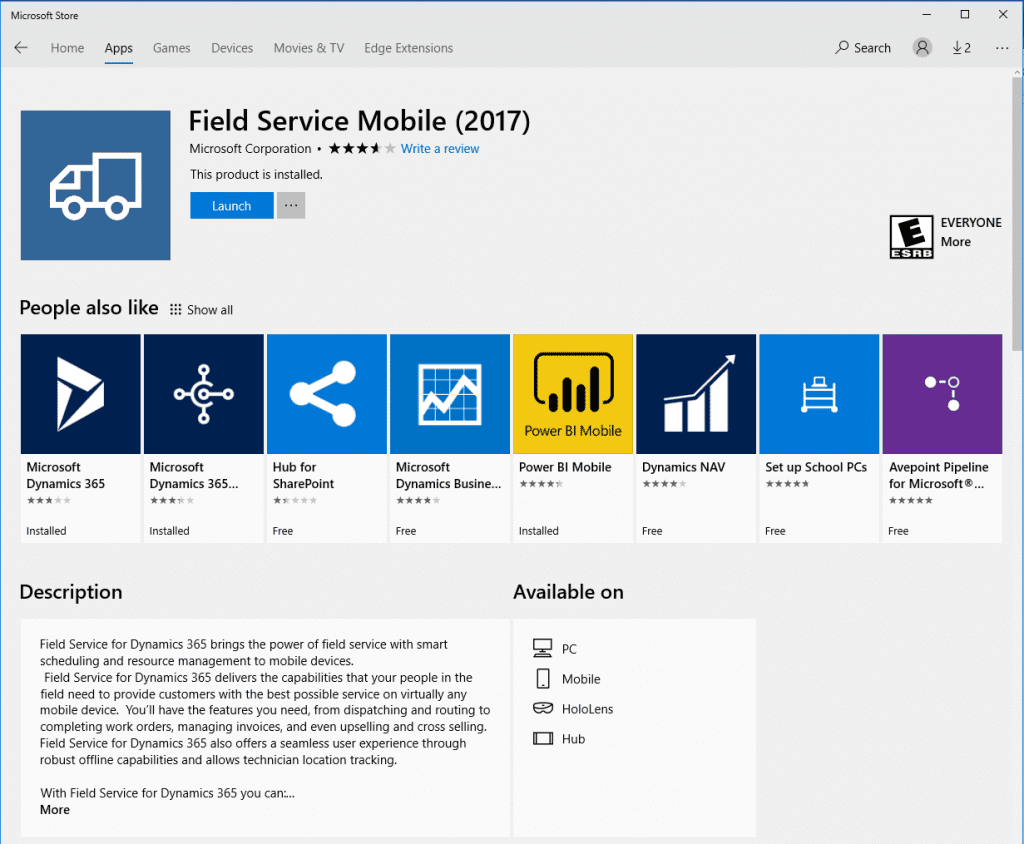Expand the description with More
1024x844 pixels.
pos(55,809)
